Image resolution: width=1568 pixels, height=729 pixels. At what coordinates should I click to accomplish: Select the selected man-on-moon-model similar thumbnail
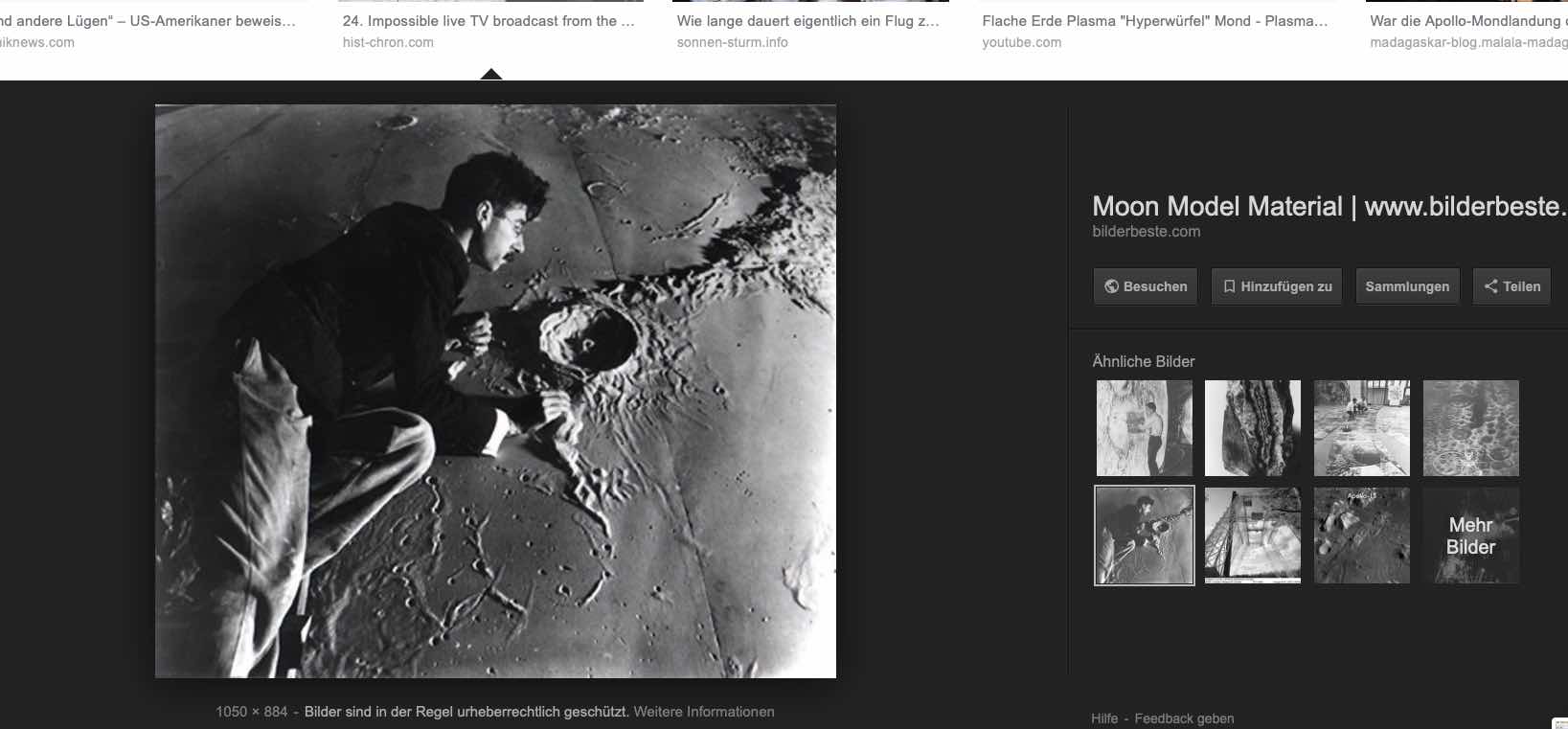(x=1145, y=535)
